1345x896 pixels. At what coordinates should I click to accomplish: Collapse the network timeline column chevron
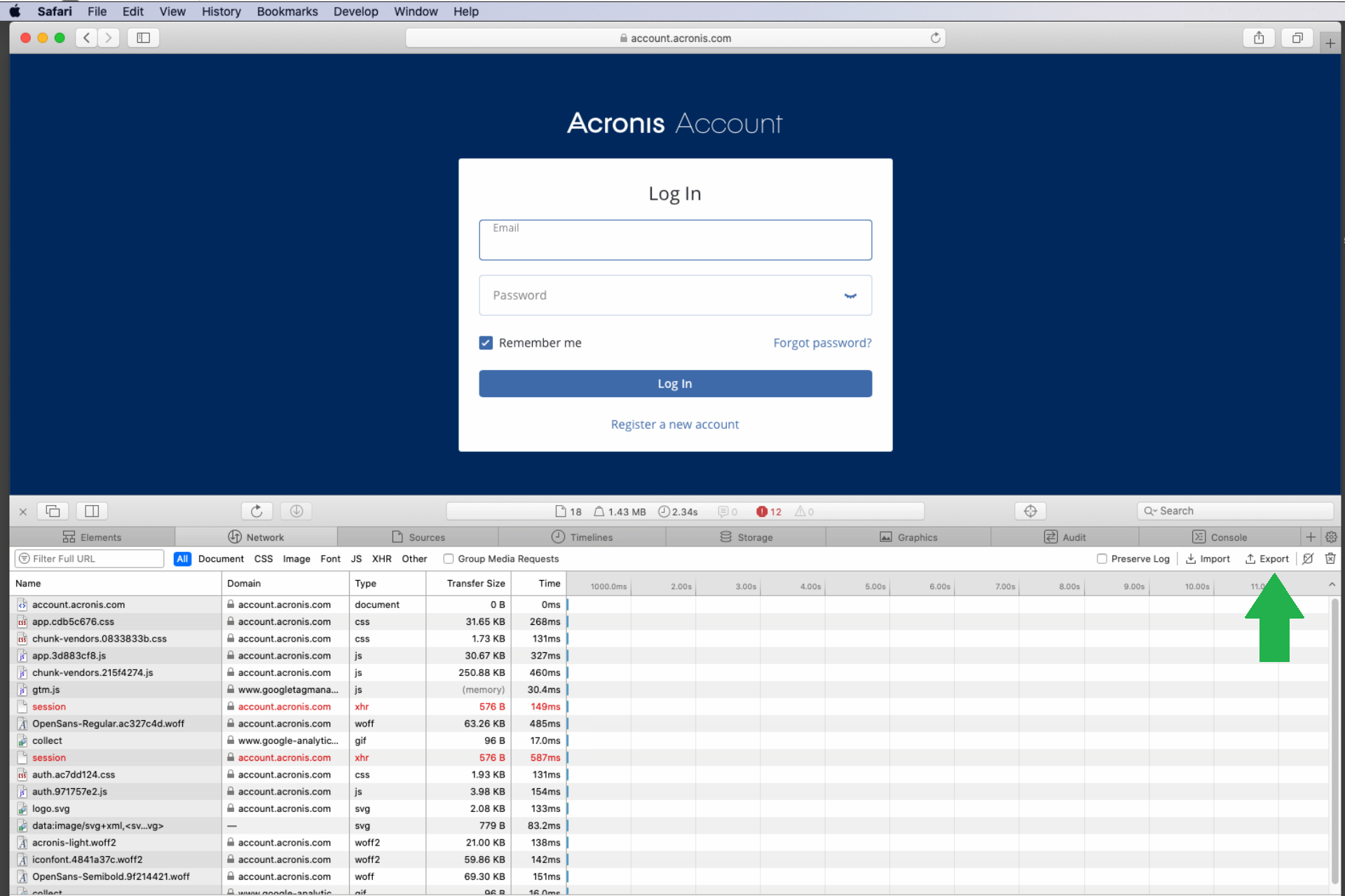coord(1332,584)
